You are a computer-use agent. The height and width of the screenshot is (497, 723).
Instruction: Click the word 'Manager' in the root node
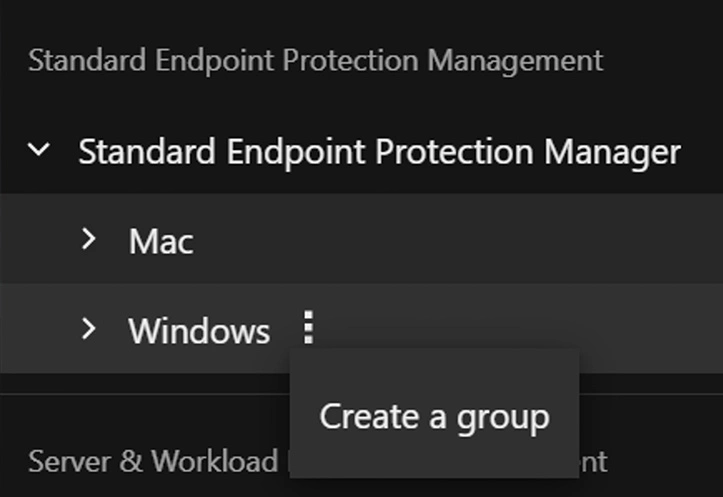coord(612,153)
